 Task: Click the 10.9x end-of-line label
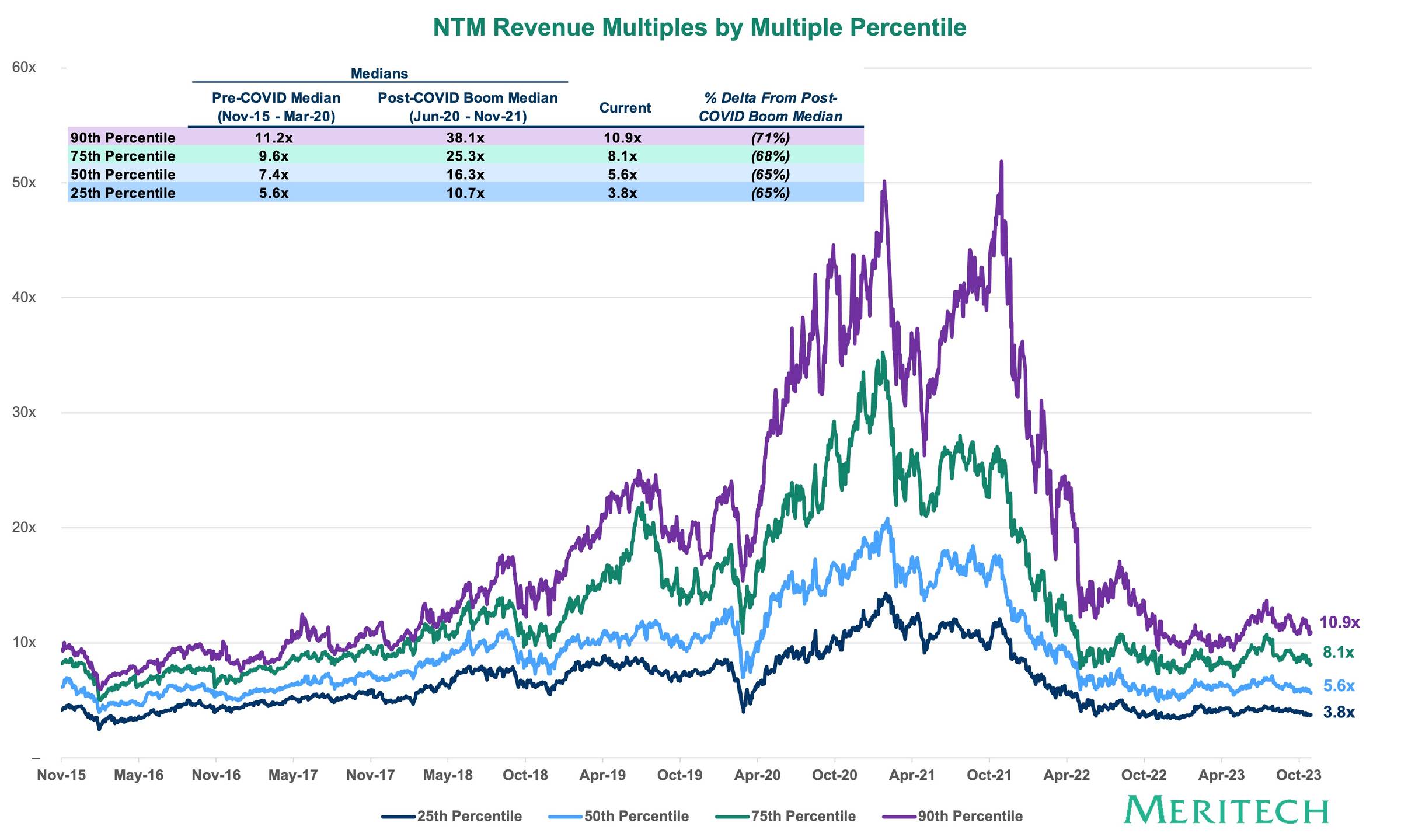click(x=1340, y=622)
